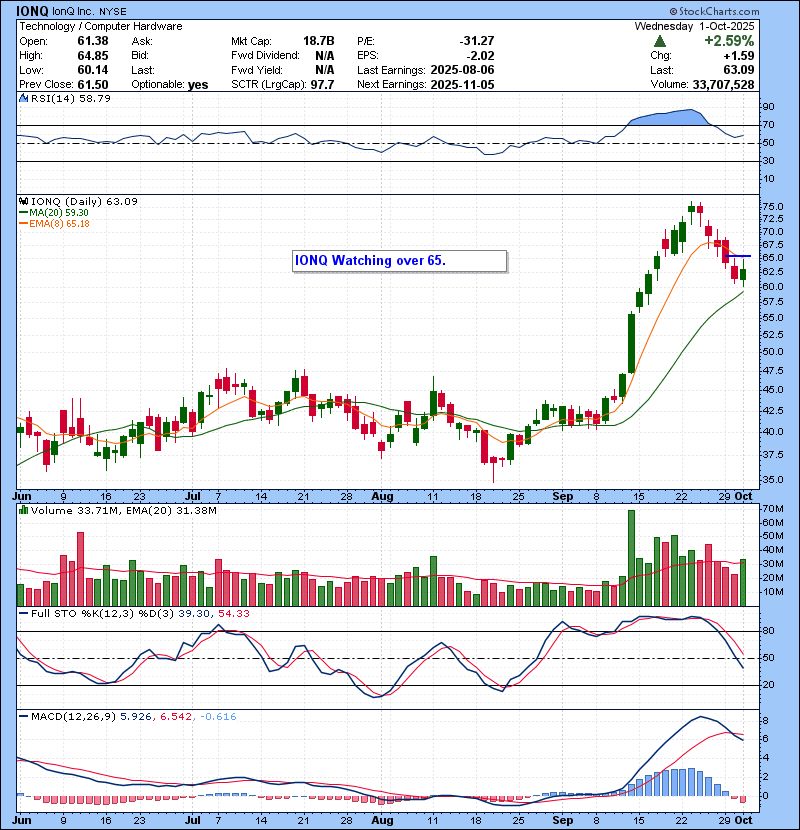Click the Last Earnings date 2025-08-06
This screenshot has width=800, height=830.
click(x=462, y=70)
